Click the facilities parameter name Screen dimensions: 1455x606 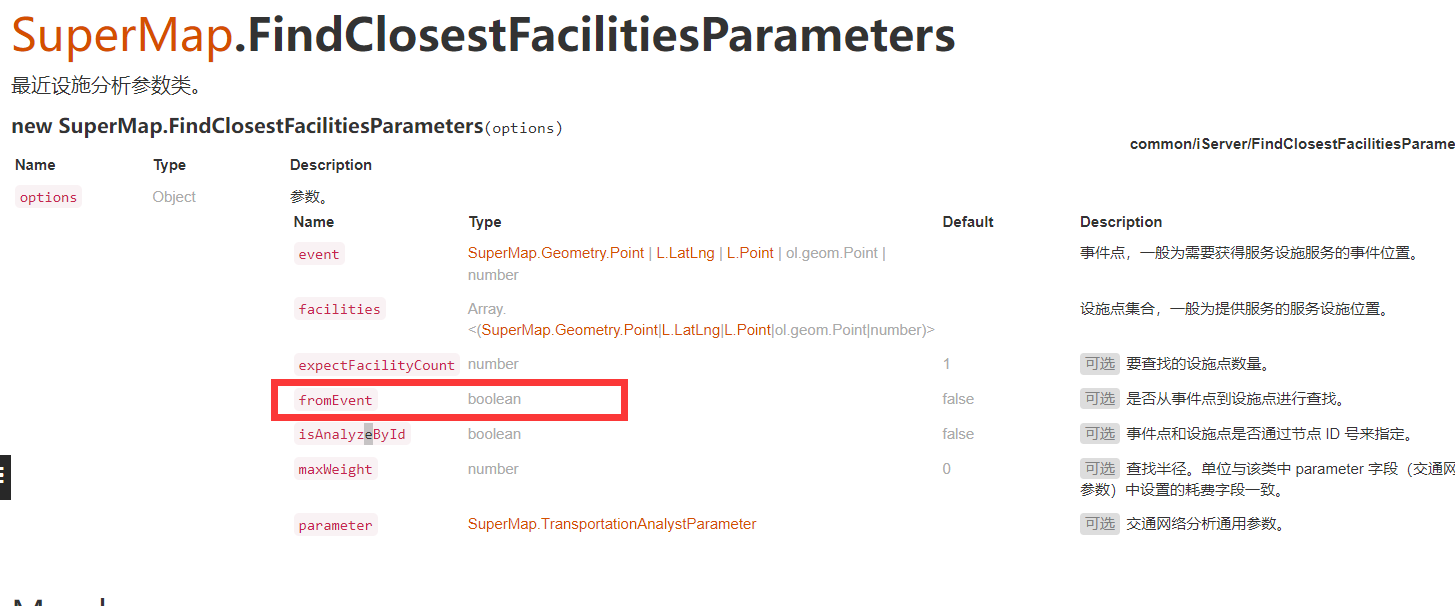coord(339,309)
